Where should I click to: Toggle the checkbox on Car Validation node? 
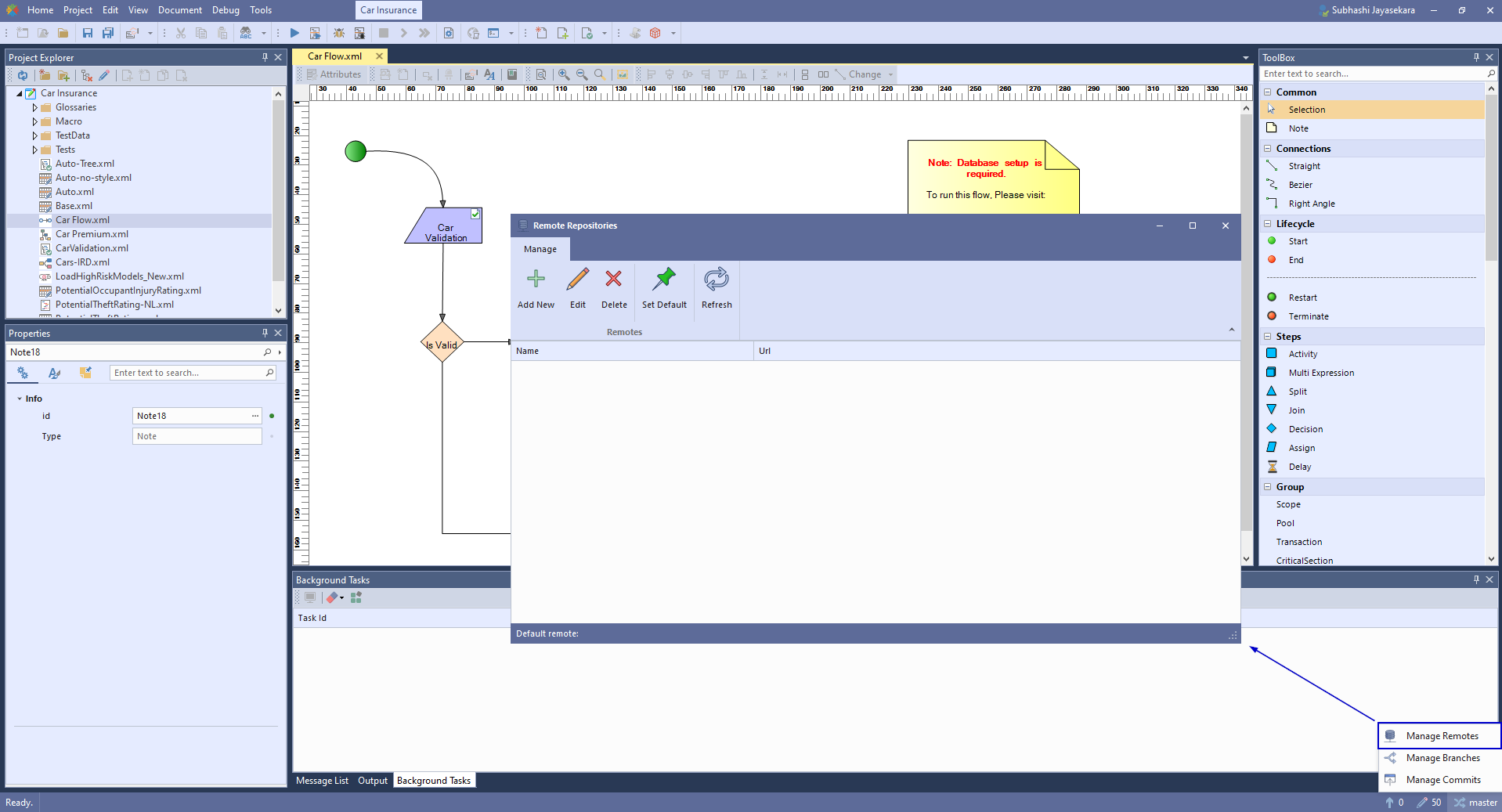point(475,214)
